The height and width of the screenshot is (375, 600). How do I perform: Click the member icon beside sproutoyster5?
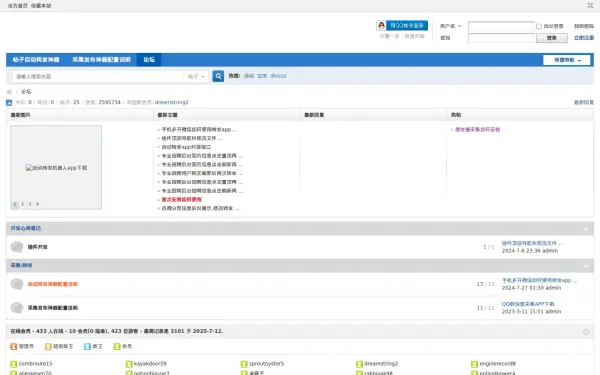click(x=244, y=364)
